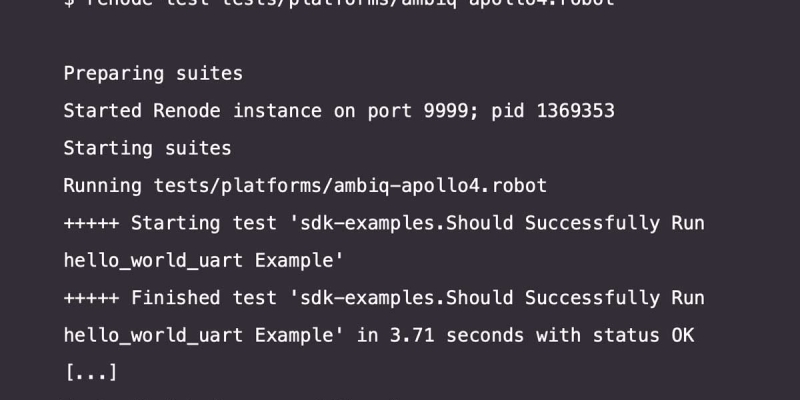Click the 'Starting suites' line
This screenshot has width=800, height=400.
tap(147, 148)
